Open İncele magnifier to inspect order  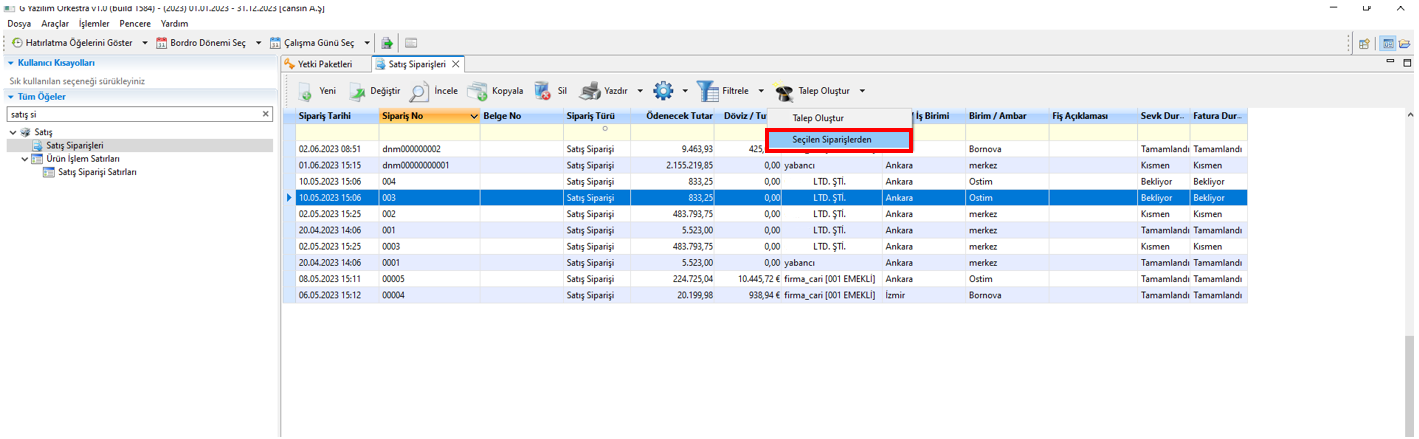(x=419, y=91)
